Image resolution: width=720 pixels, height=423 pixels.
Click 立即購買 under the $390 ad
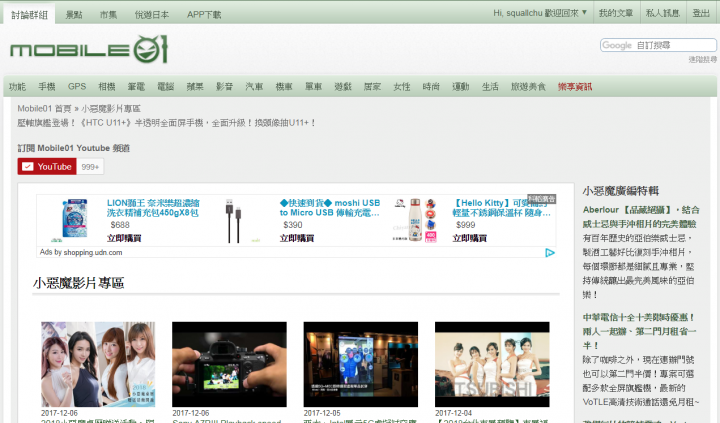pyautogui.click(x=297, y=238)
